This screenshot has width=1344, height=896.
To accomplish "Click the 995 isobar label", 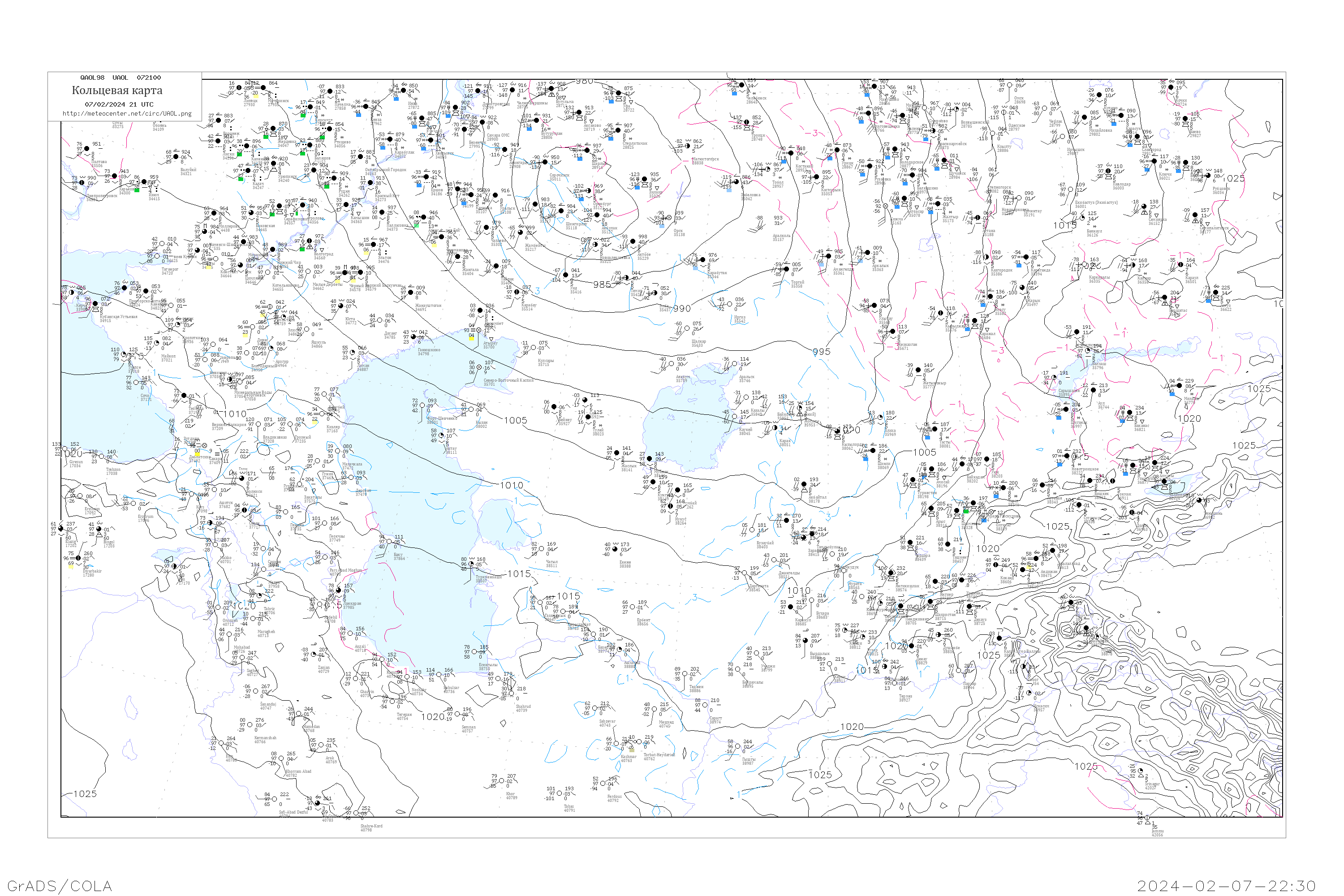I will (x=821, y=352).
